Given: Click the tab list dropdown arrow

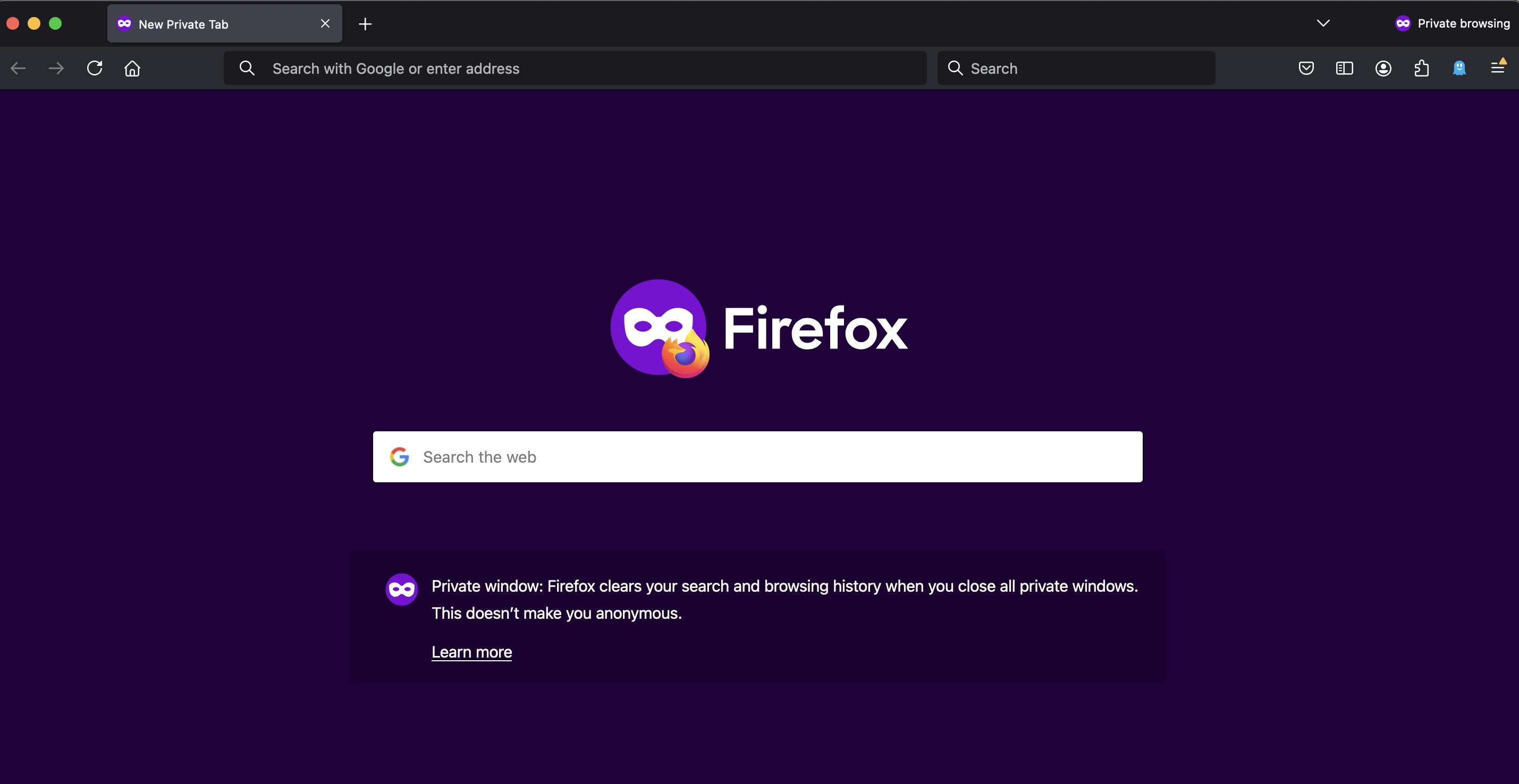Looking at the screenshot, I should 1323,22.
